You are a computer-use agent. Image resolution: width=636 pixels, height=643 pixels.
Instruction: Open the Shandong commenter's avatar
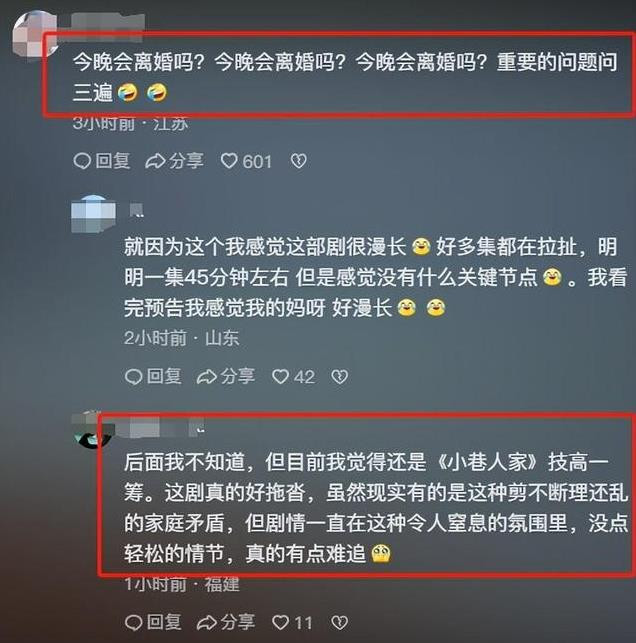pyautogui.click(x=93, y=214)
